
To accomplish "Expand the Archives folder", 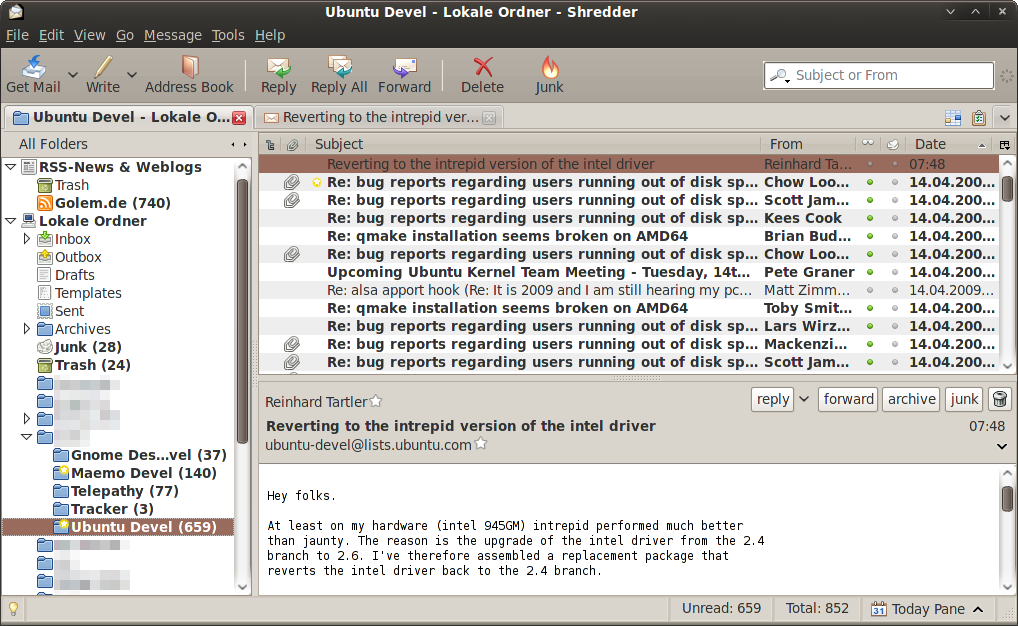I will pos(27,329).
